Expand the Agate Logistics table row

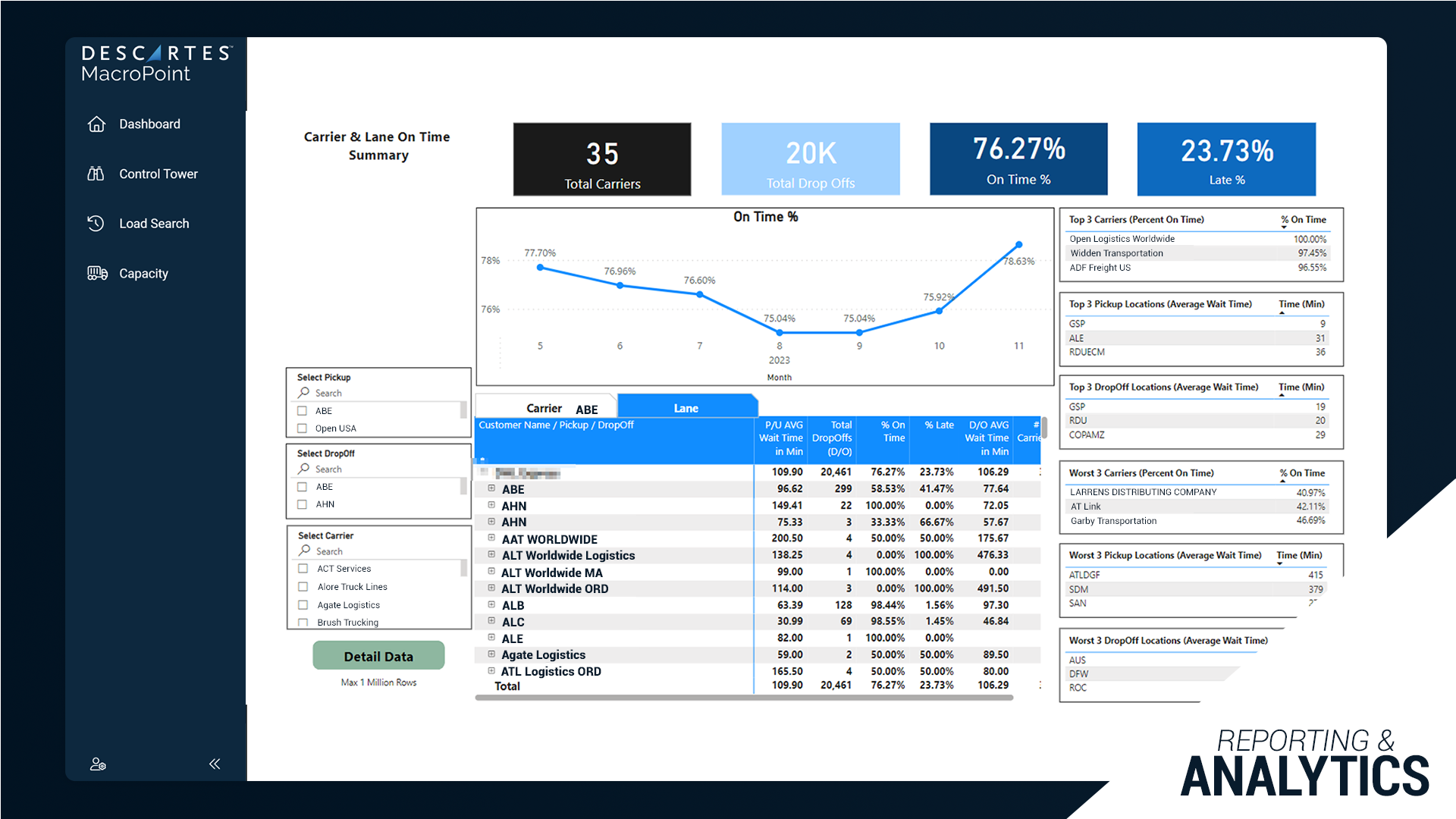(491, 654)
